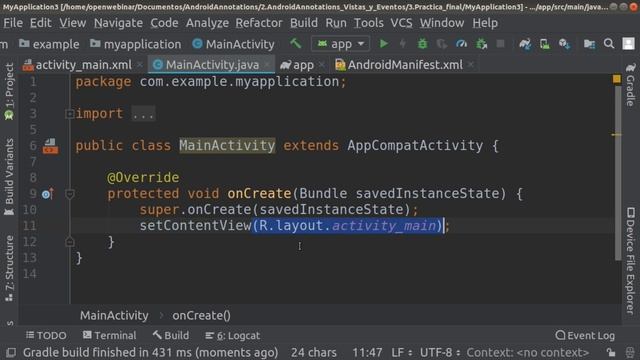The height and width of the screenshot is (360, 640).
Task: Click the tool window toggle icon at bottom-left
Action: pyautogui.click(x=11, y=352)
